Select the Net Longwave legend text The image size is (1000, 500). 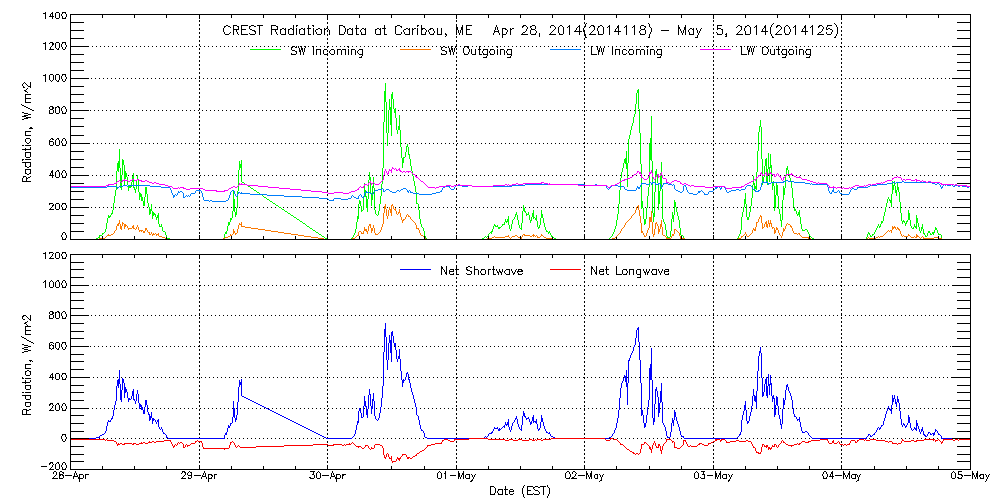(634, 271)
